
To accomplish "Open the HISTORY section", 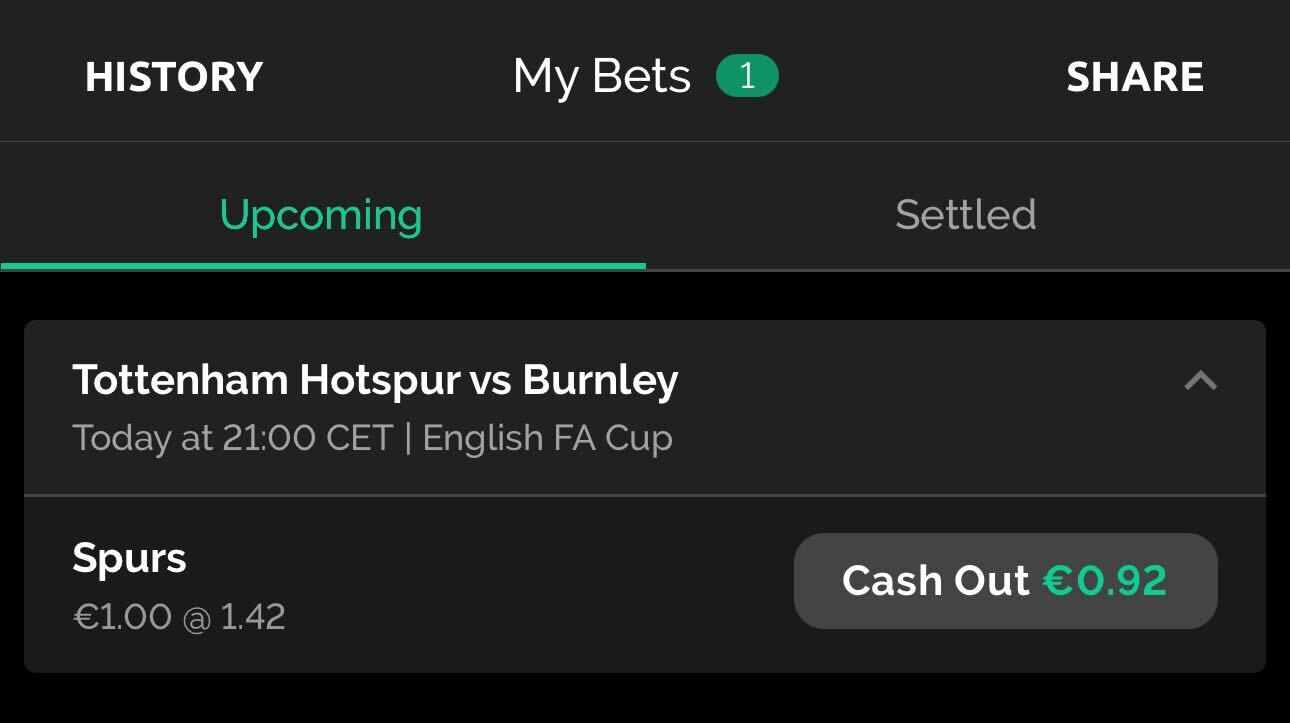I will pyautogui.click(x=174, y=78).
